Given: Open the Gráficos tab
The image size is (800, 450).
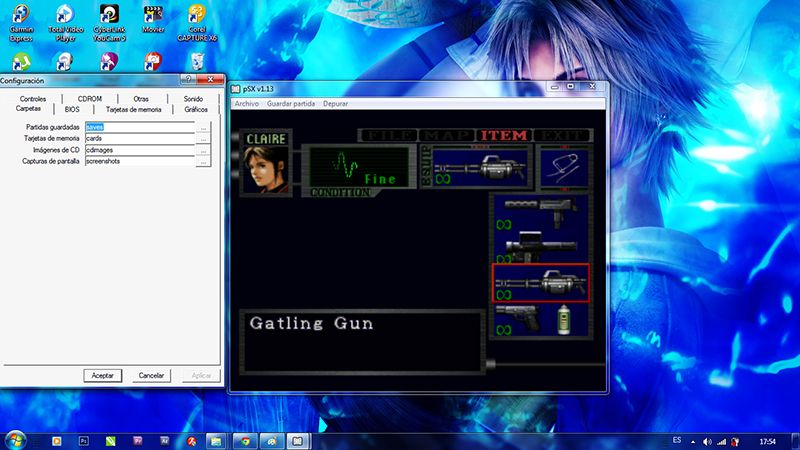Looking at the screenshot, I should click(x=196, y=109).
